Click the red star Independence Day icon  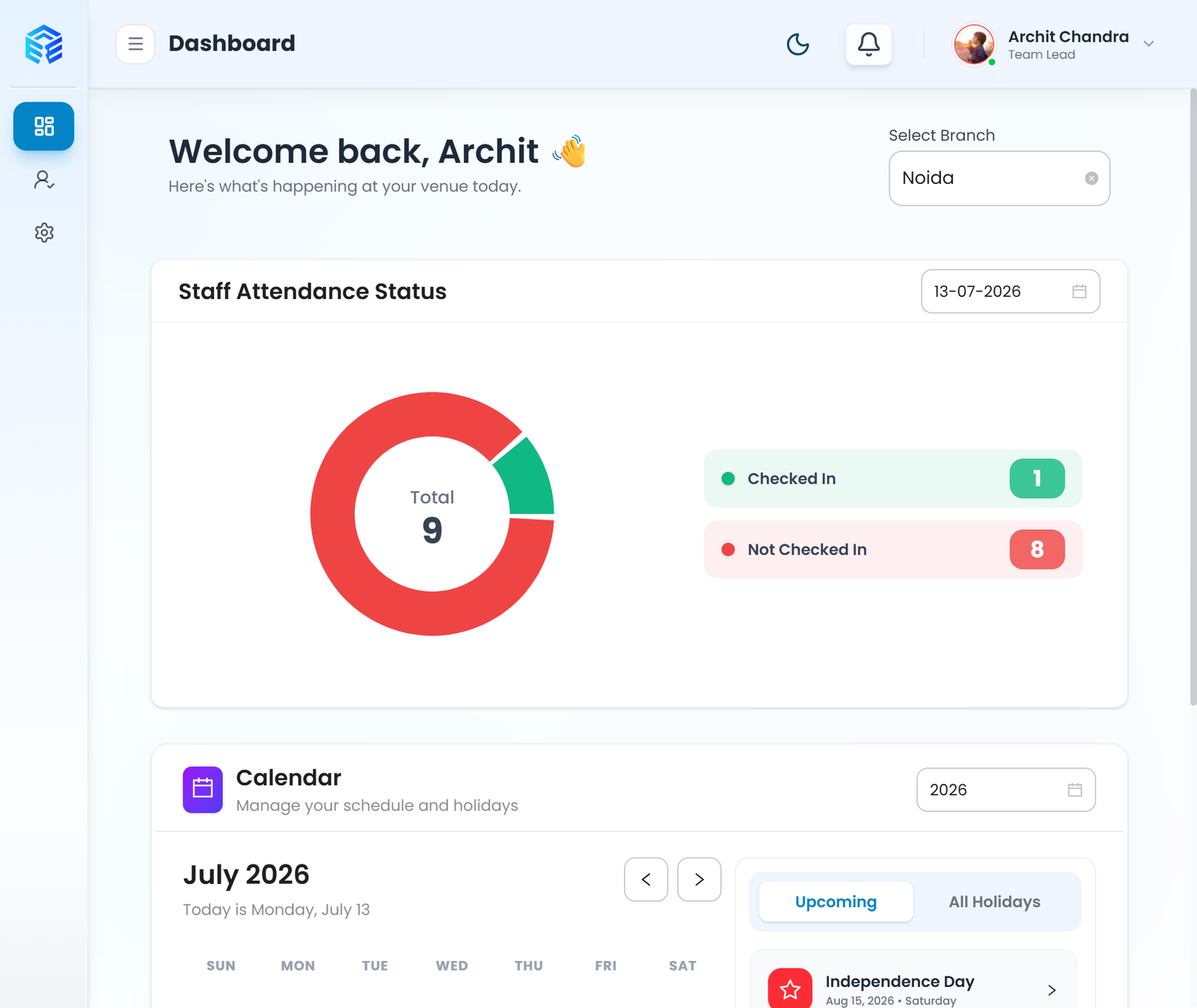click(x=790, y=989)
